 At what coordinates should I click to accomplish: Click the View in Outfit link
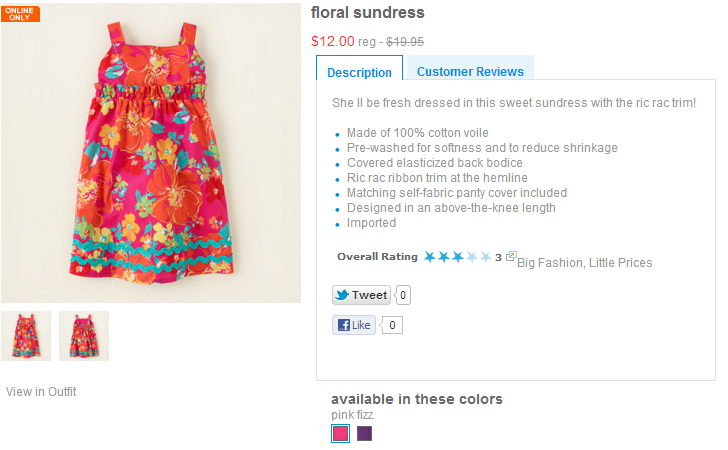[41, 392]
